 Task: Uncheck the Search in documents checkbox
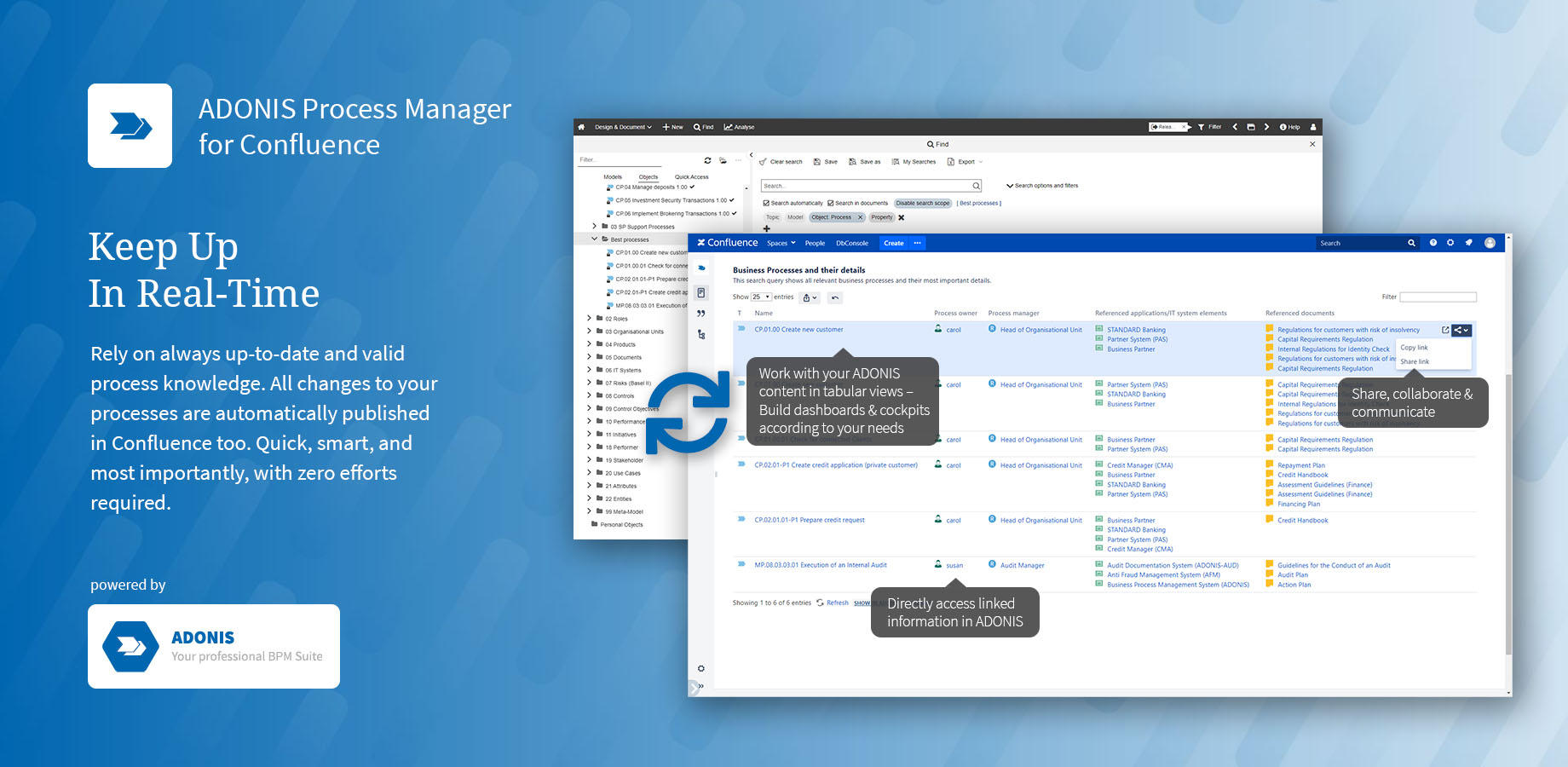[831, 204]
